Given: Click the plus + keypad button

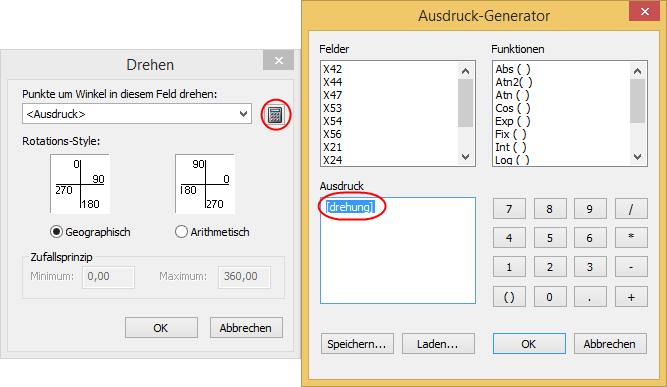Looking at the screenshot, I should click(631, 296).
